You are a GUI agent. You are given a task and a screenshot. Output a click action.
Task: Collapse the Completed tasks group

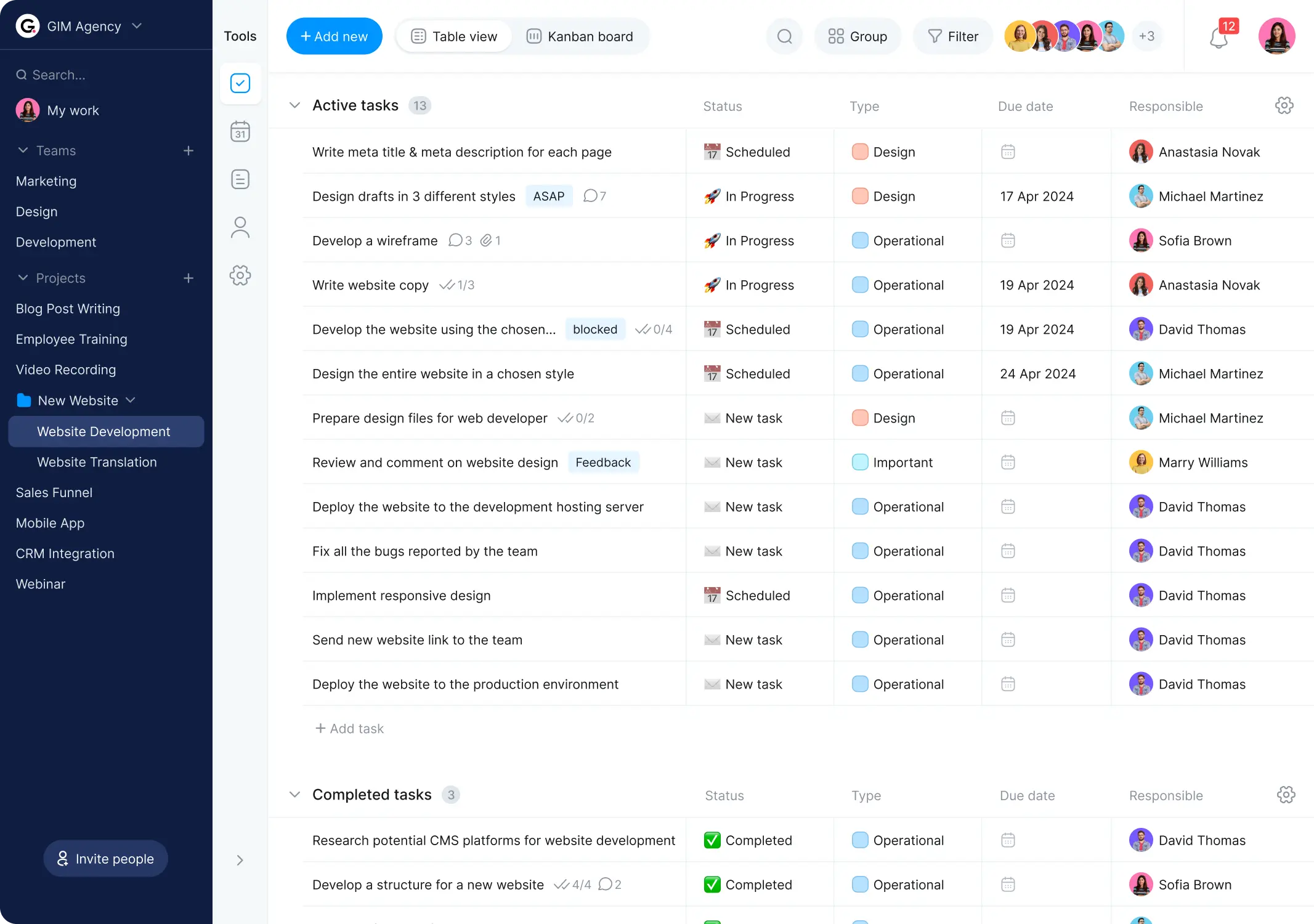[294, 795]
